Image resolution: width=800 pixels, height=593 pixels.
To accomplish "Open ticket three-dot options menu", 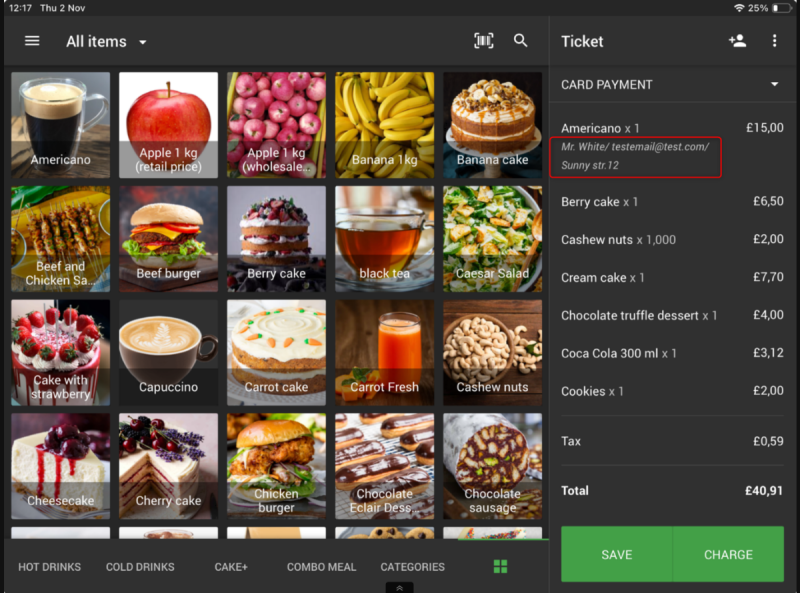I will tap(774, 41).
